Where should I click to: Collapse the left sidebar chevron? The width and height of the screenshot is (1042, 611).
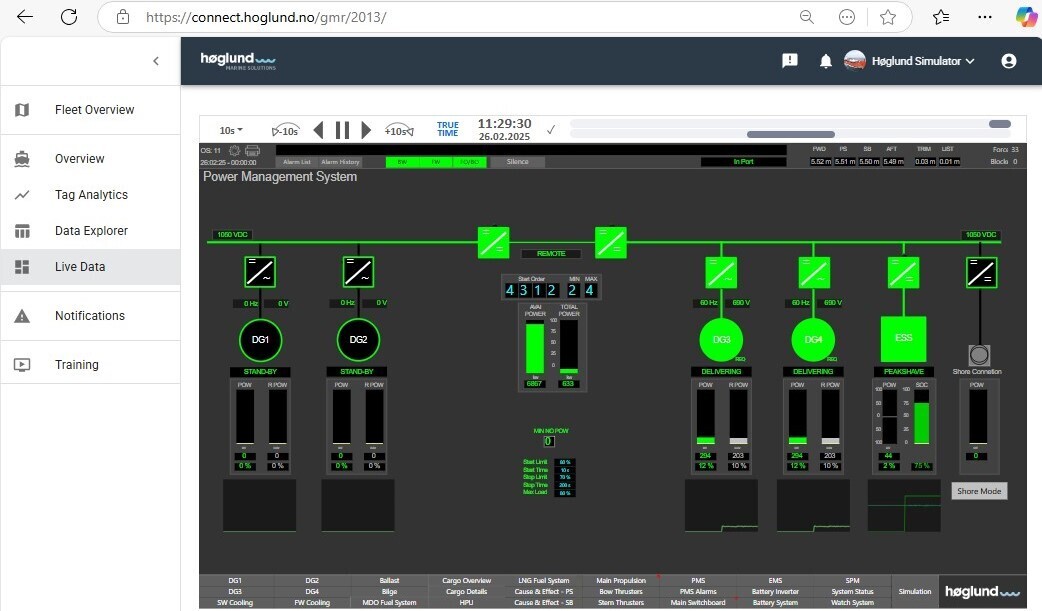(x=156, y=61)
